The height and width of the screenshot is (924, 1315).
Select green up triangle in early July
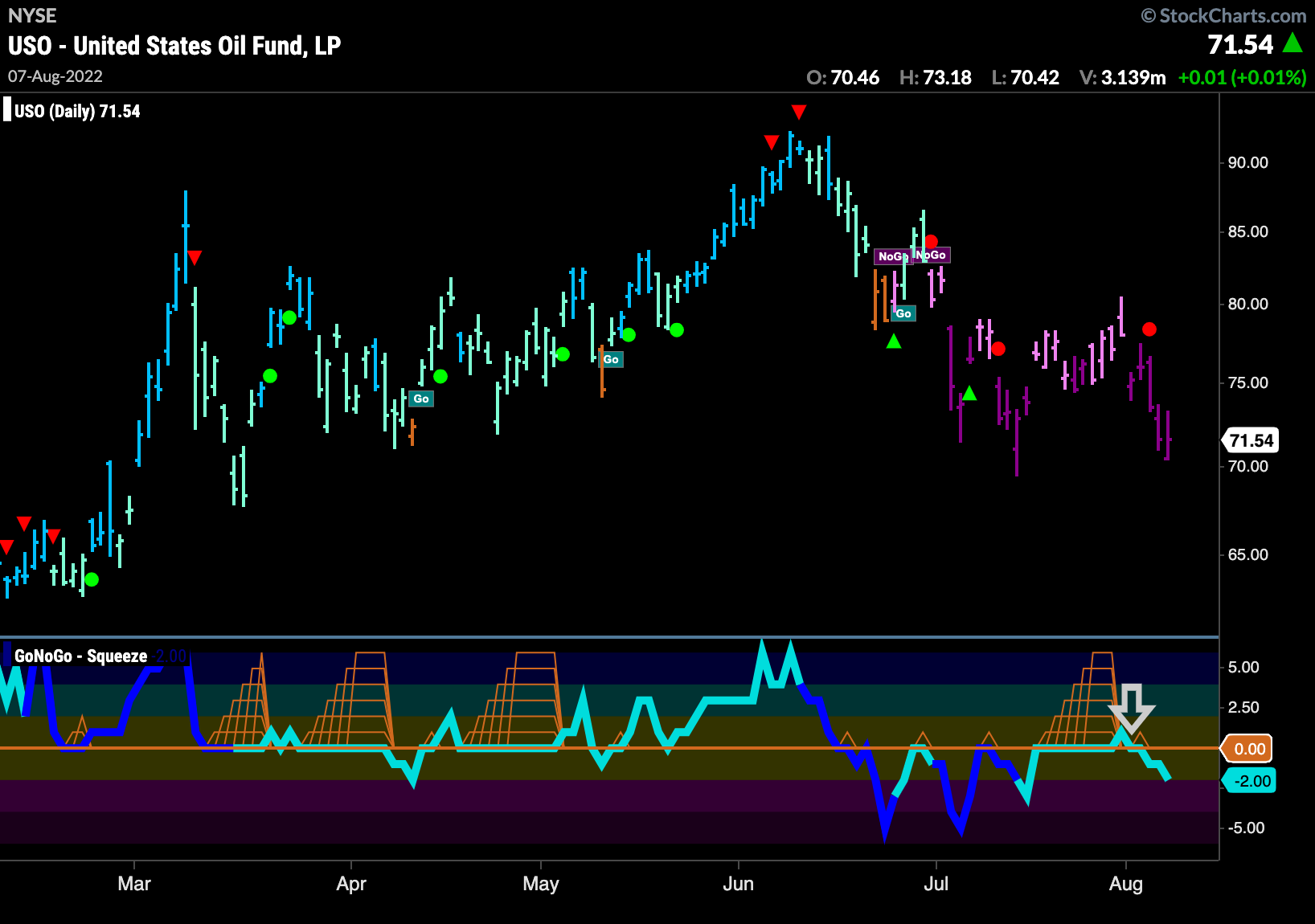(969, 393)
